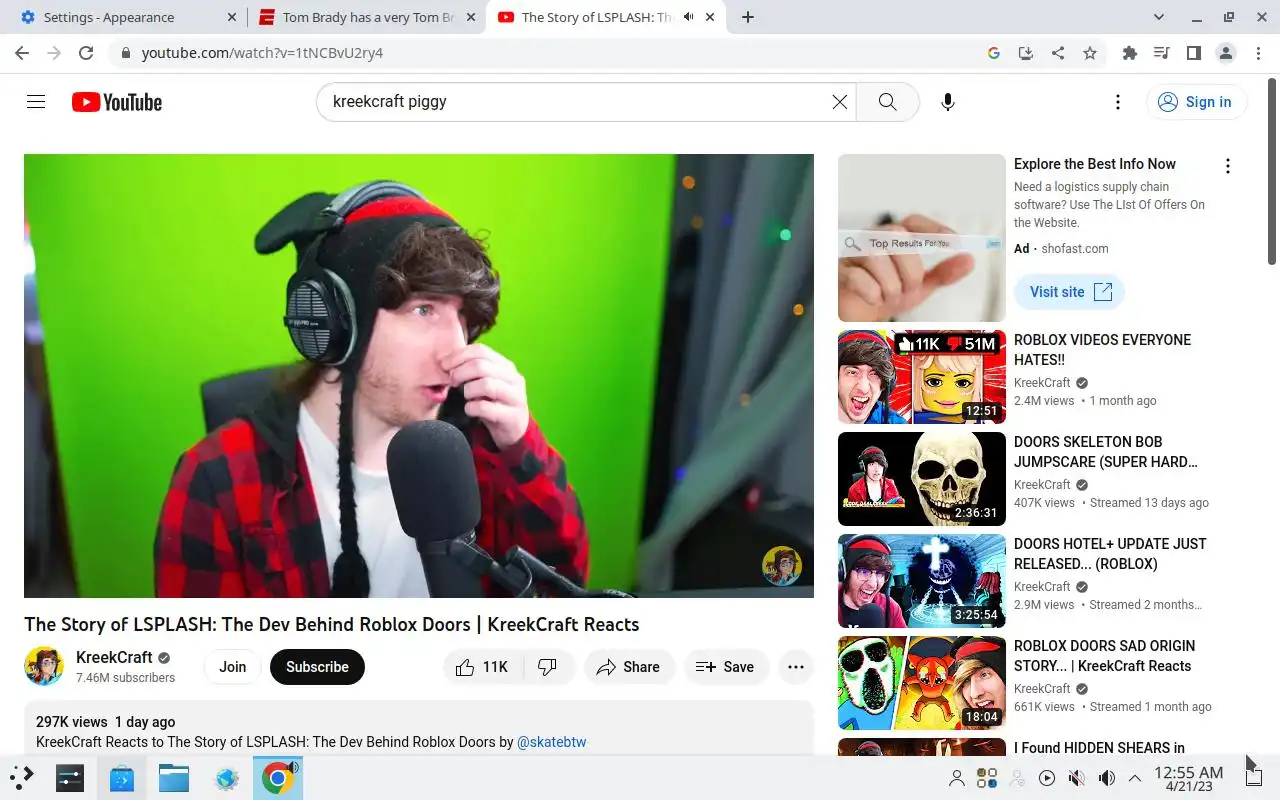The width and height of the screenshot is (1280, 800).
Task: Mute tab via speaker icon on YouTube tab
Action: (x=689, y=17)
